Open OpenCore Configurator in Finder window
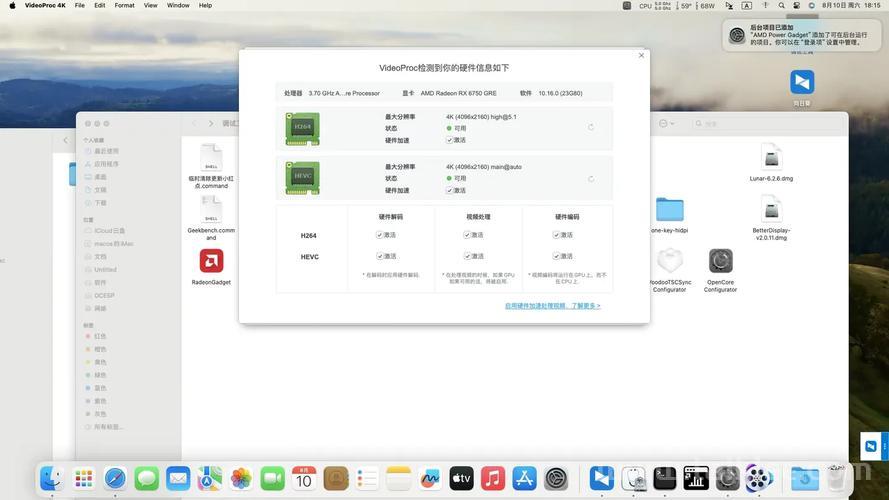Image resolution: width=889 pixels, height=500 pixels. point(721,261)
